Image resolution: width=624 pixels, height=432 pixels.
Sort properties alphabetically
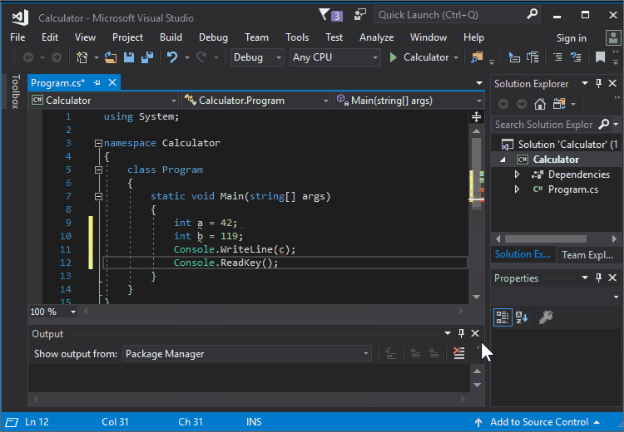tap(523, 317)
